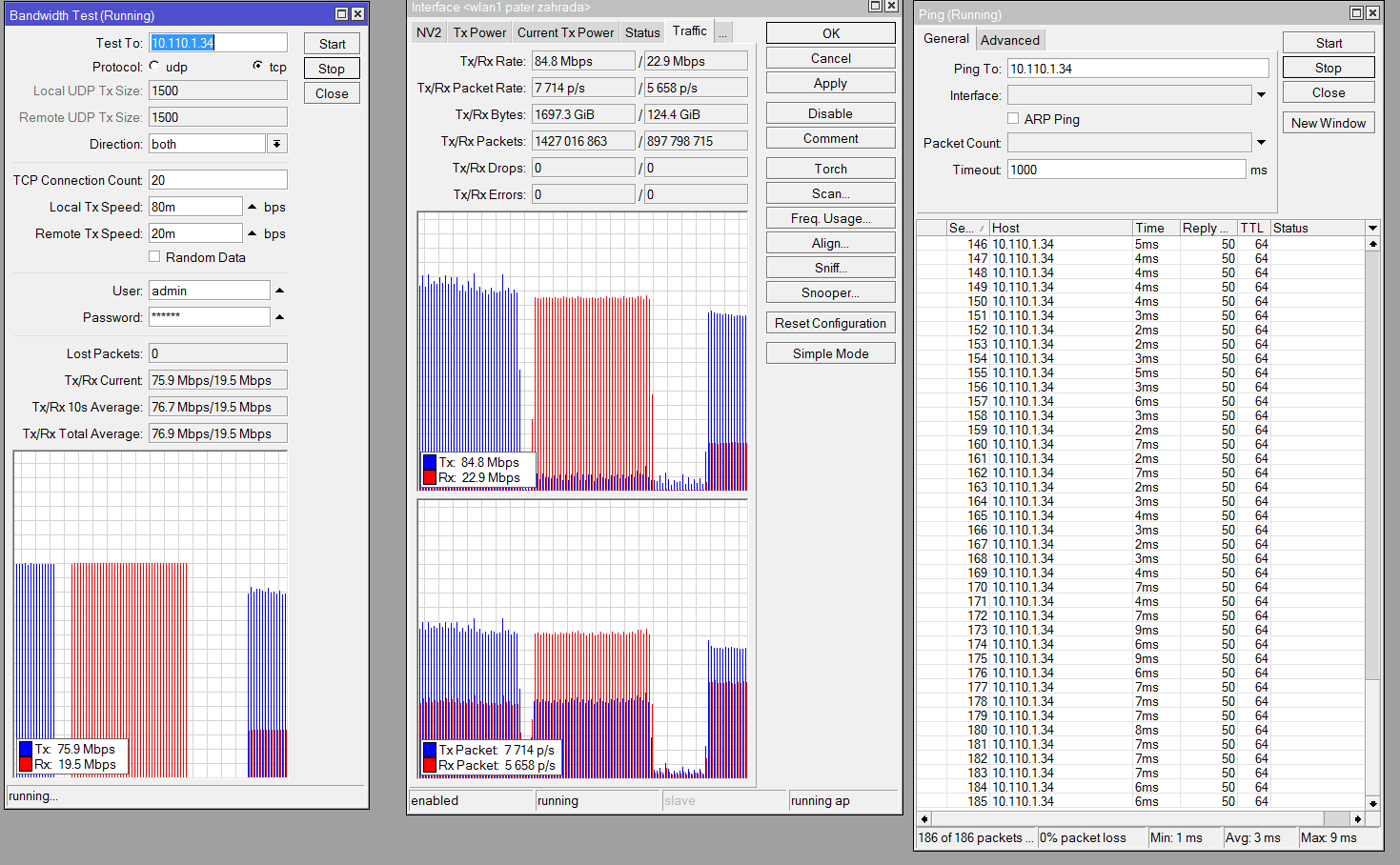1400x865 pixels.
Task: Switch to the Tx Power tab
Action: click(x=479, y=32)
